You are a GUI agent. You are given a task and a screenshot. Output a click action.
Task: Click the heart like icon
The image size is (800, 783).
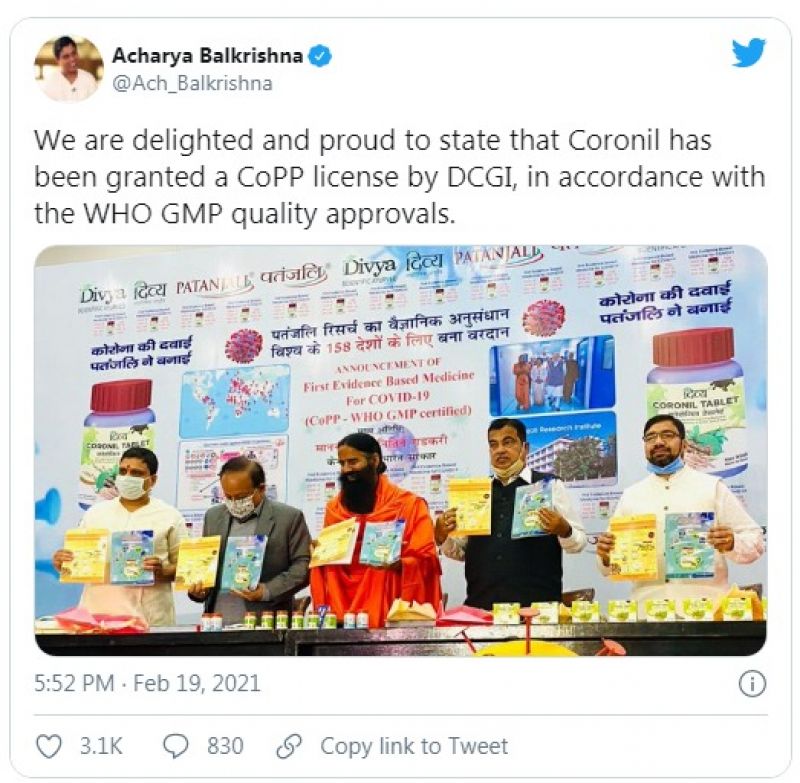point(50,746)
